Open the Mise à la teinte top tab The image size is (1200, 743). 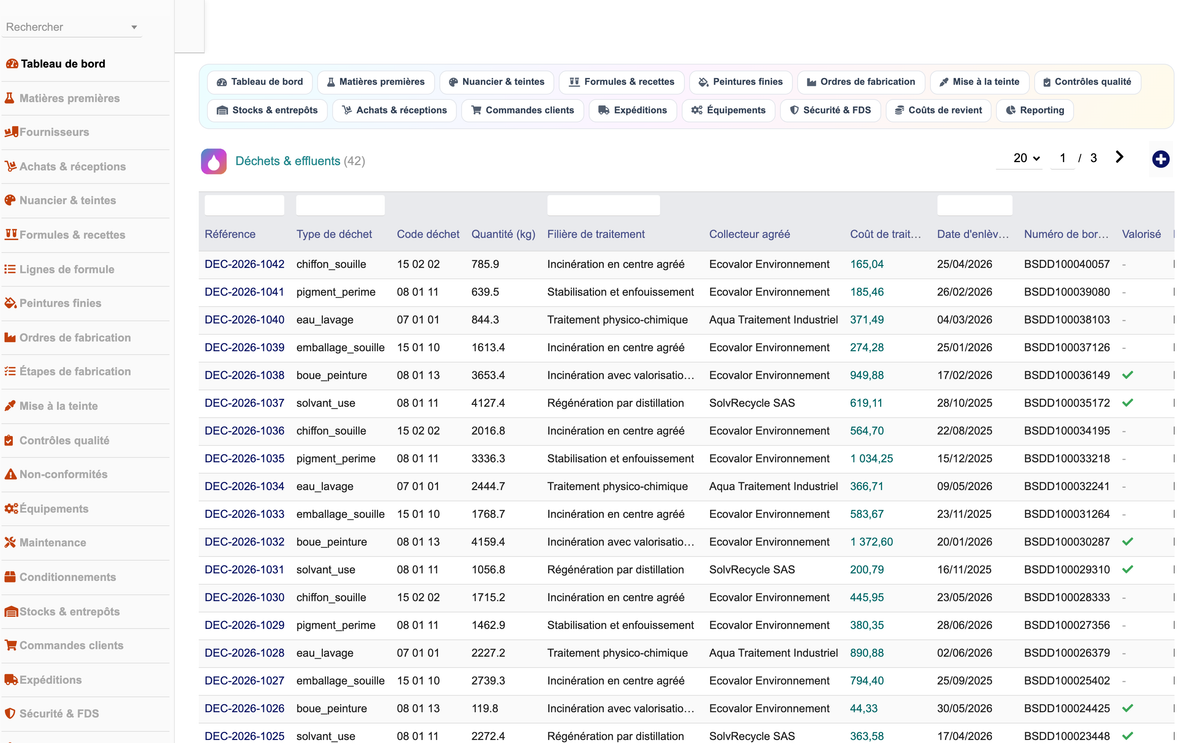(980, 82)
